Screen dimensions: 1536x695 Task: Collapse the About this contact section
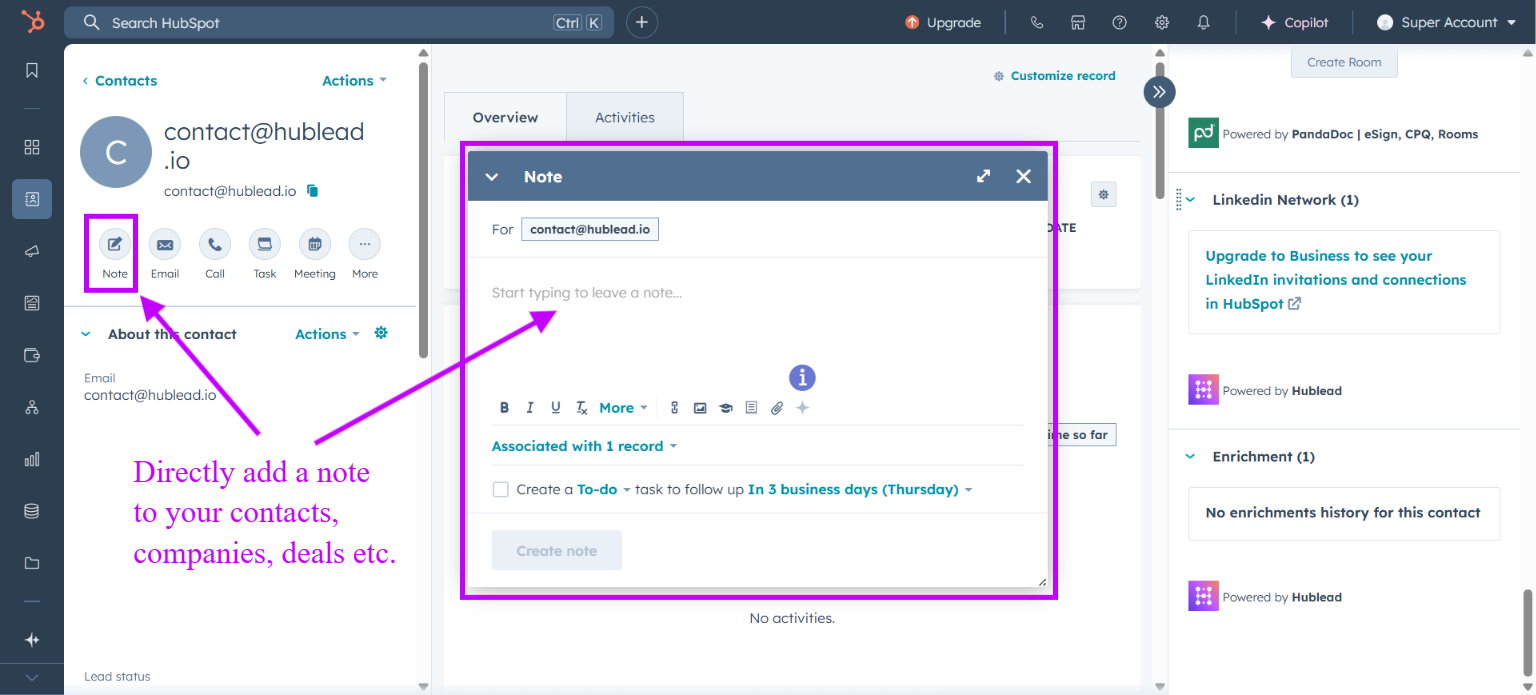click(86, 334)
